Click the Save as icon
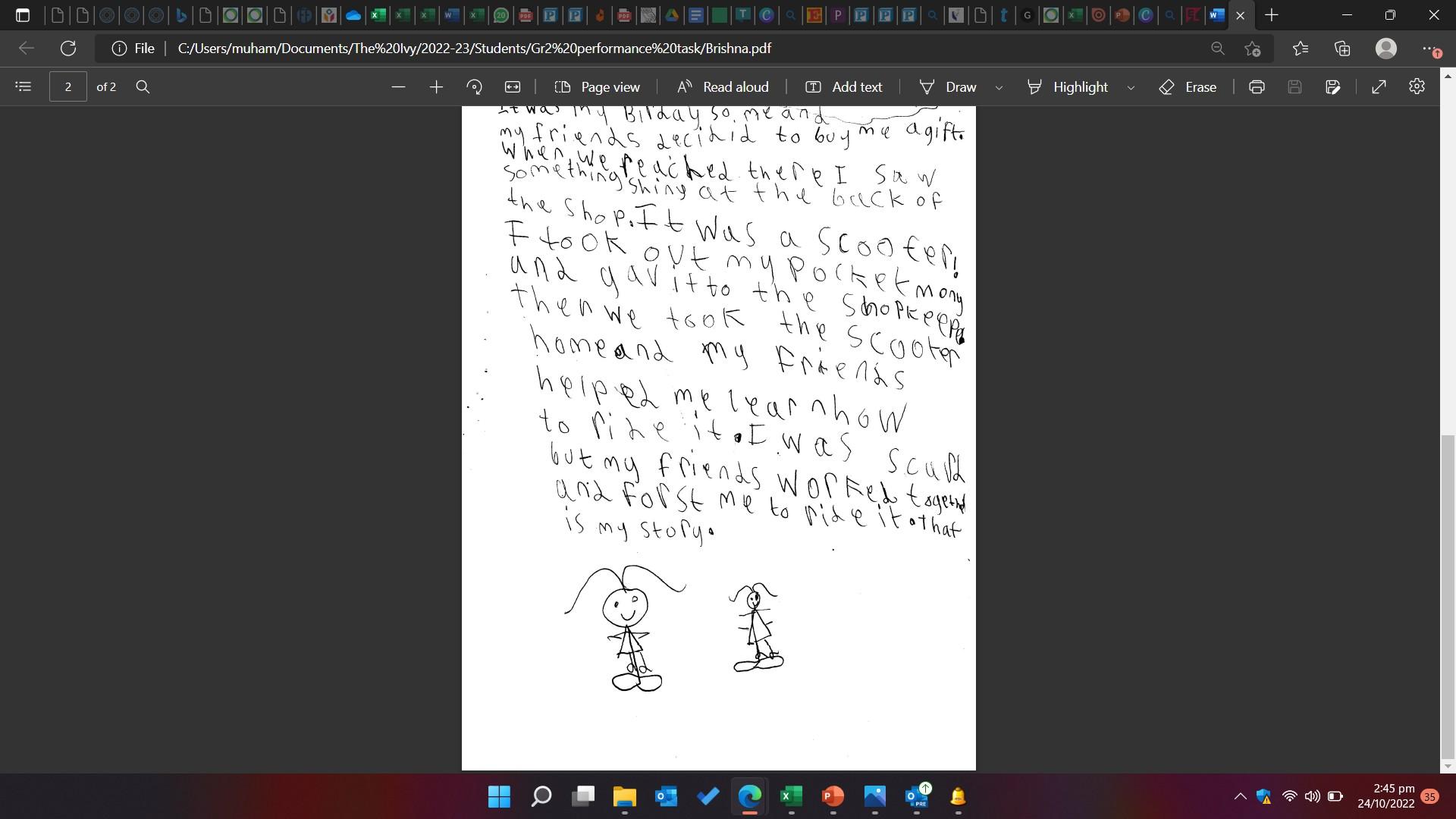The width and height of the screenshot is (1456, 819). pyautogui.click(x=1332, y=86)
